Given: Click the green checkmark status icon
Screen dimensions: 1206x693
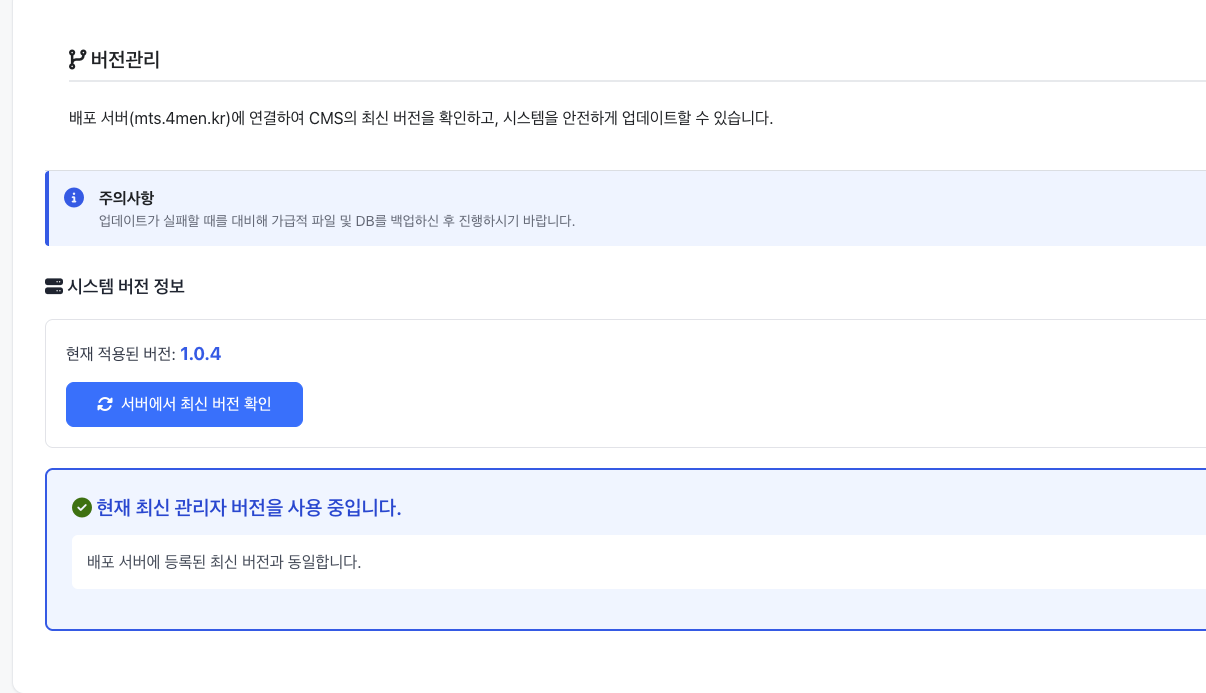Looking at the screenshot, I should click(x=82, y=508).
